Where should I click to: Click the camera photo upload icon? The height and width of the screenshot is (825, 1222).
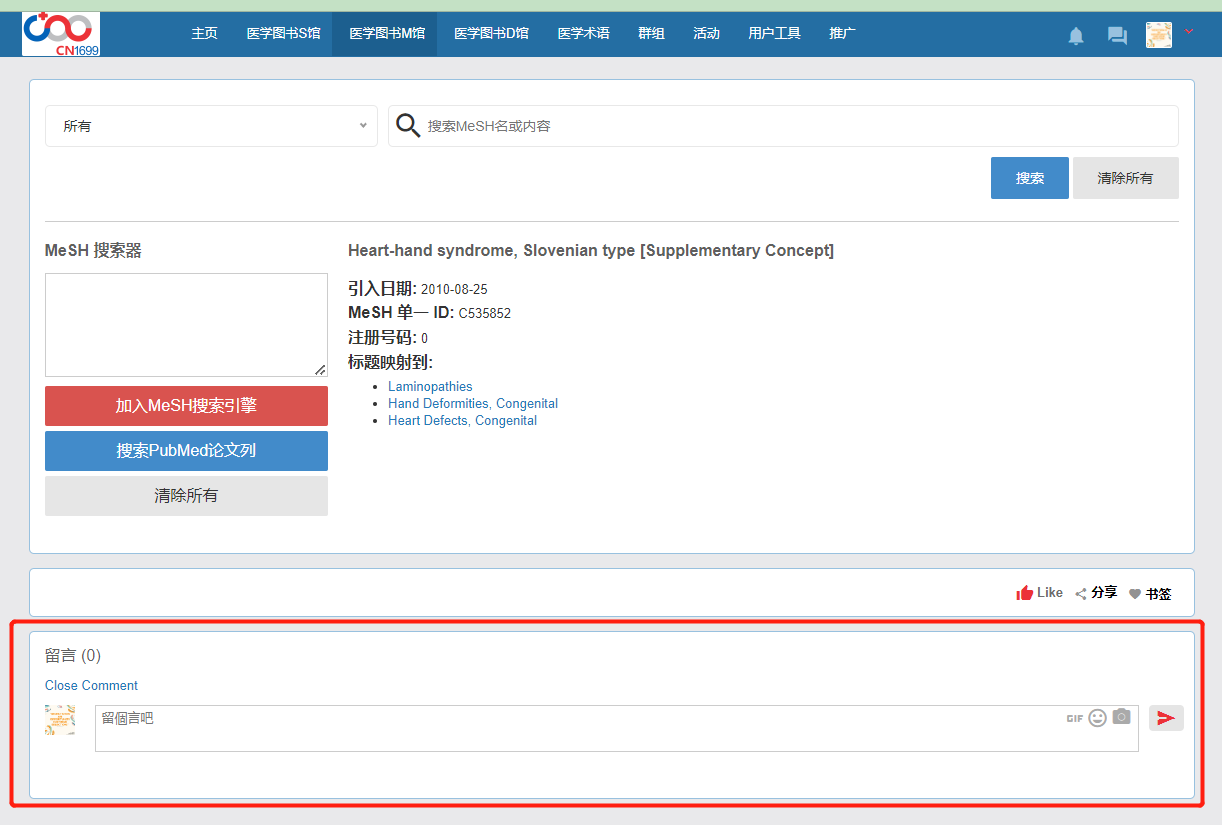(x=1122, y=716)
